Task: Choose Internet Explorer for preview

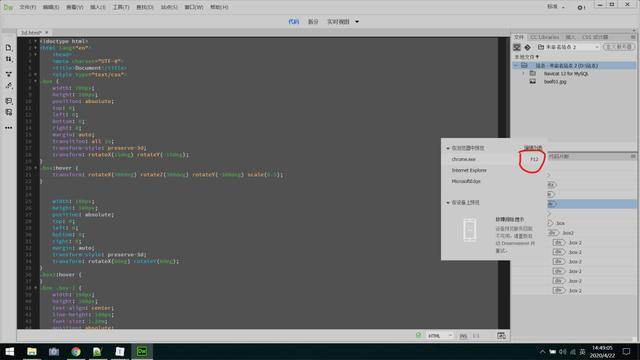Action: tap(469, 170)
